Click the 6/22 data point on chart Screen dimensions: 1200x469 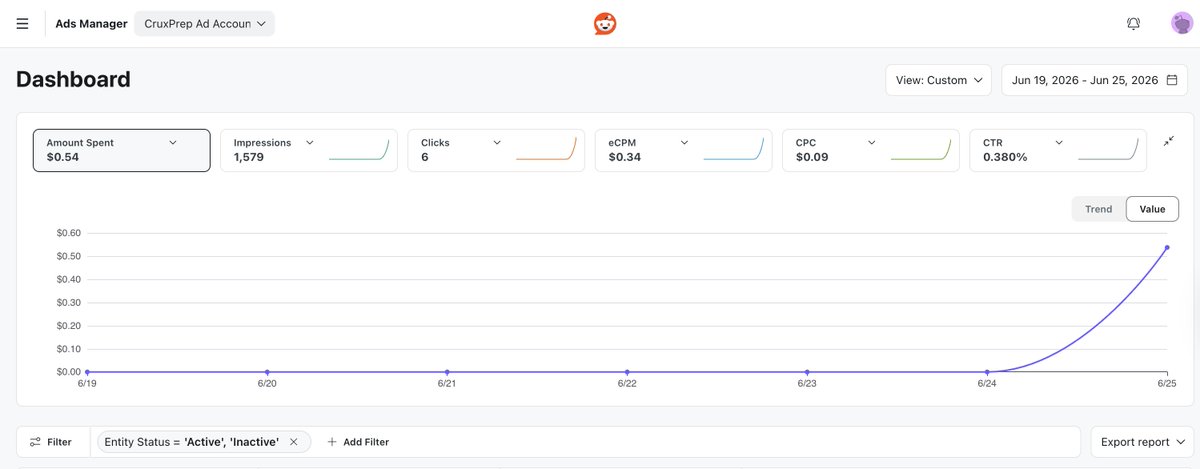coord(627,372)
